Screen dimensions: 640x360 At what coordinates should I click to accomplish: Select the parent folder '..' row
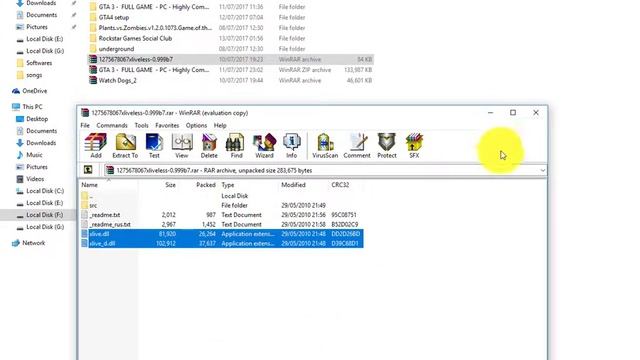221,196
